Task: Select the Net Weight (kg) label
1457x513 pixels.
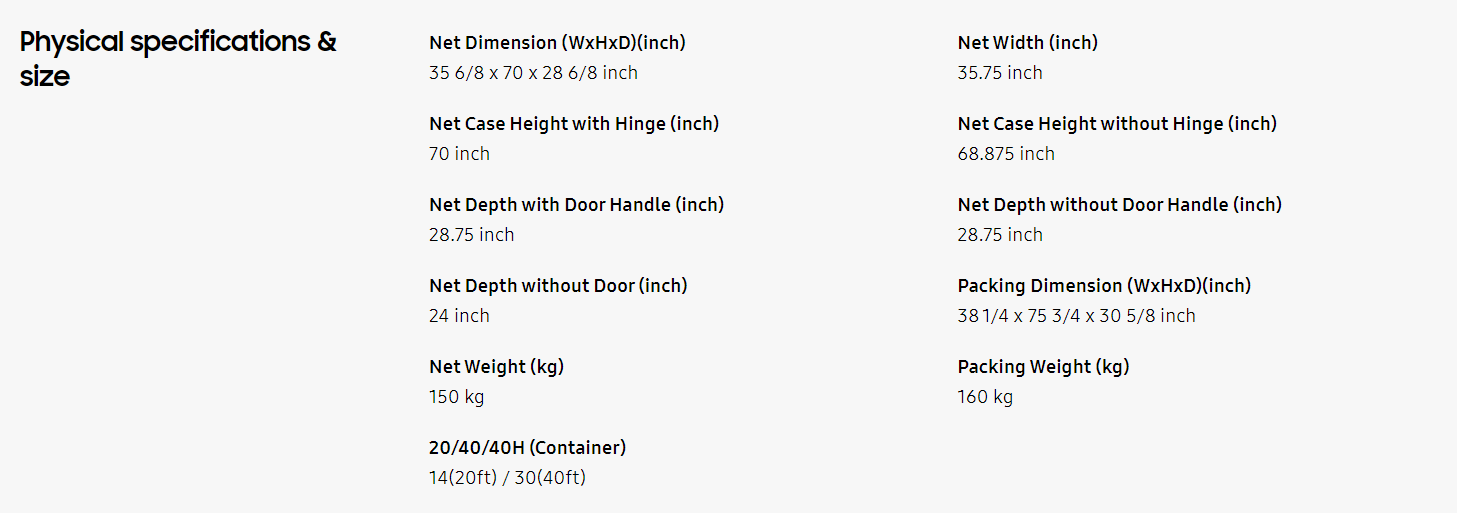Action: 496,367
